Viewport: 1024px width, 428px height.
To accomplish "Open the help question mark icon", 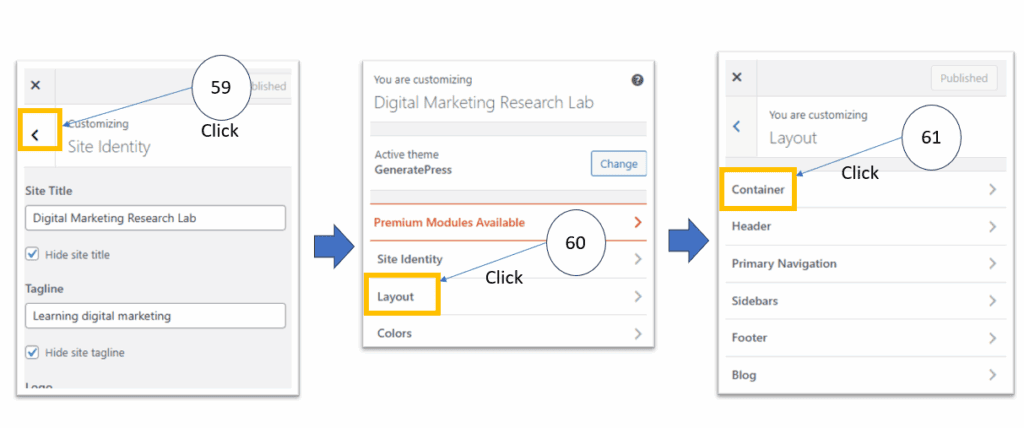I will [638, 80].
